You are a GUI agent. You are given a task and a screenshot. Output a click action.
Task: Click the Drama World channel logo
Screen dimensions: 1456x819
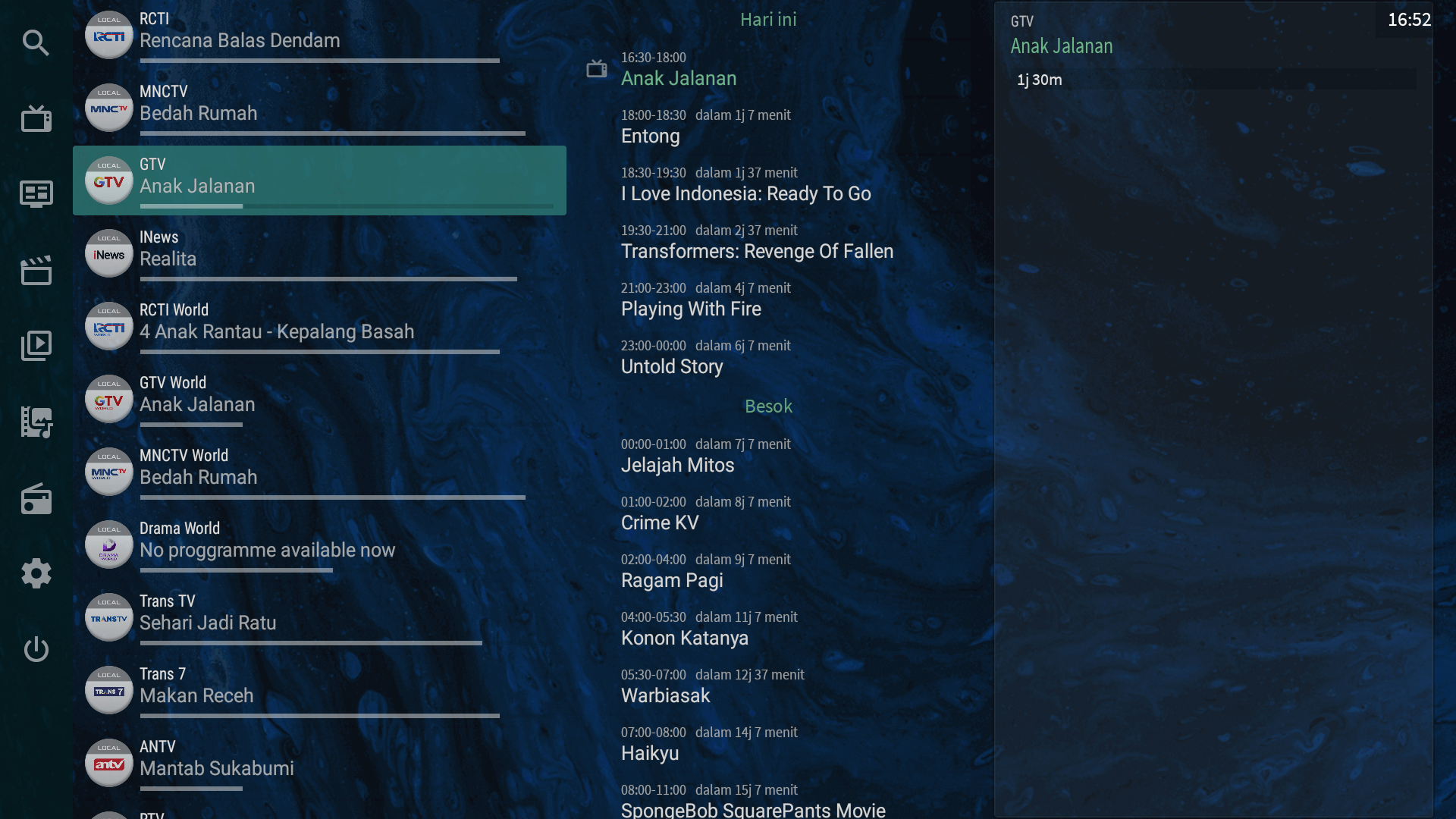click(109, 544)
